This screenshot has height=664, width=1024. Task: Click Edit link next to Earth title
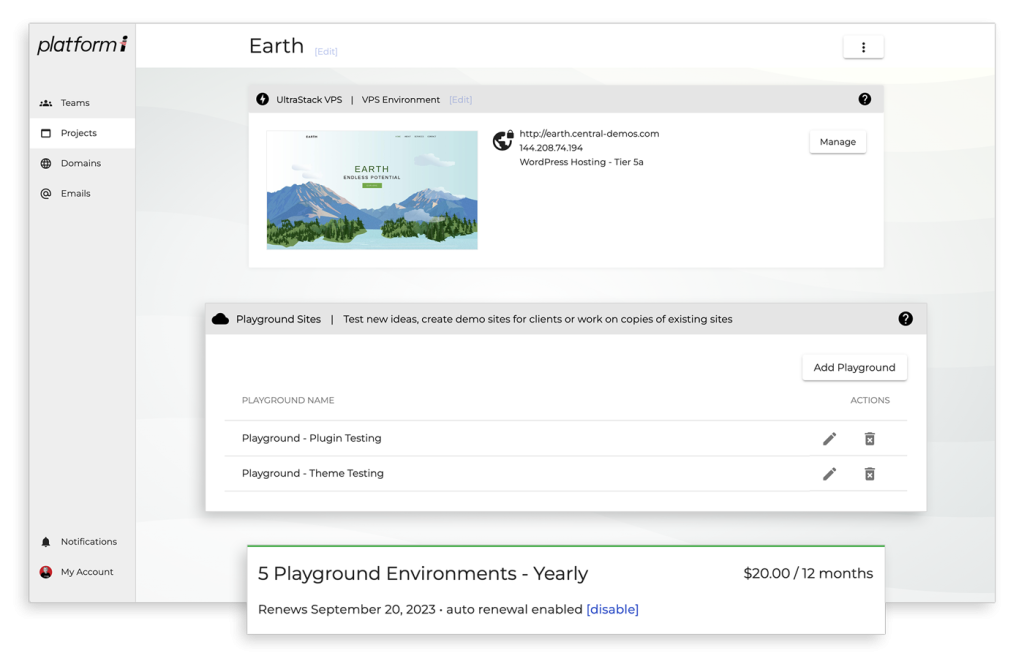[x=326, y=51]
